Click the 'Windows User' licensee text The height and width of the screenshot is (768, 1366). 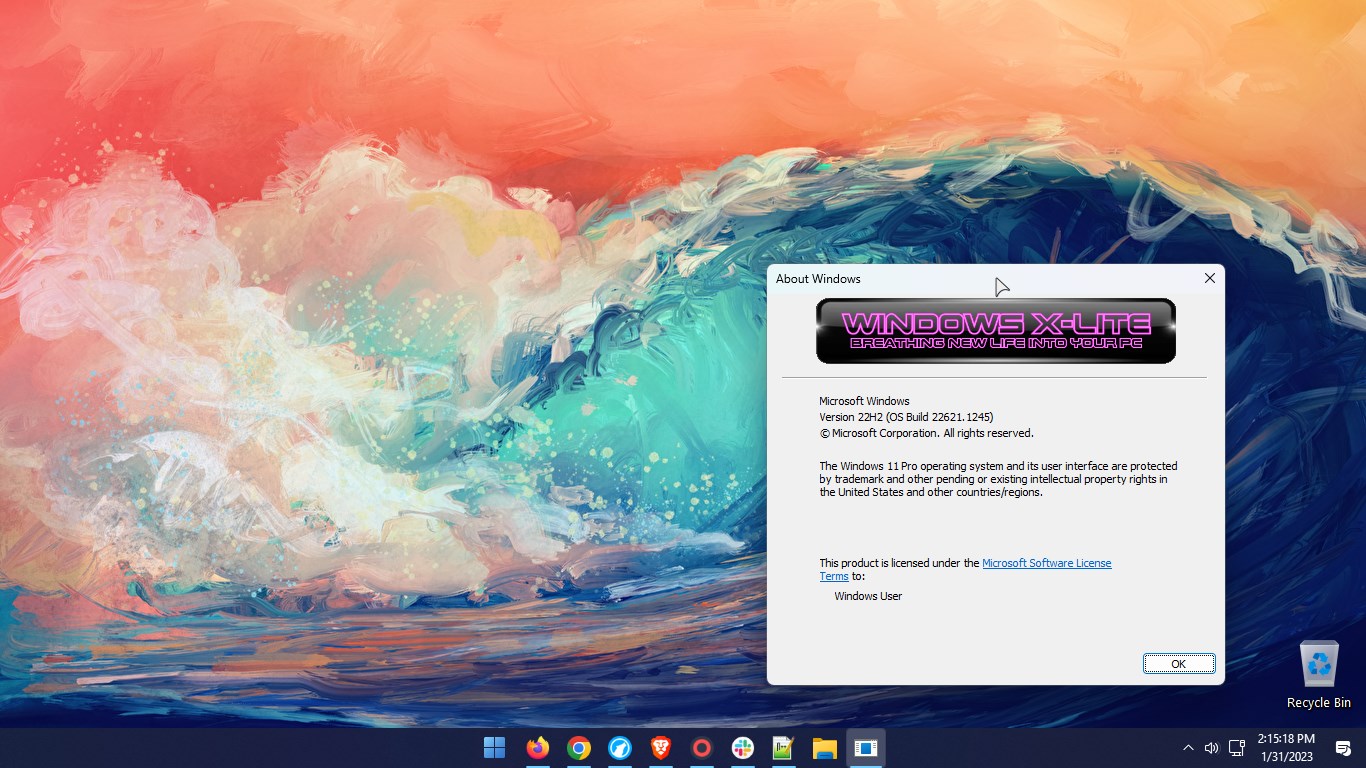(x=868, y=596)
